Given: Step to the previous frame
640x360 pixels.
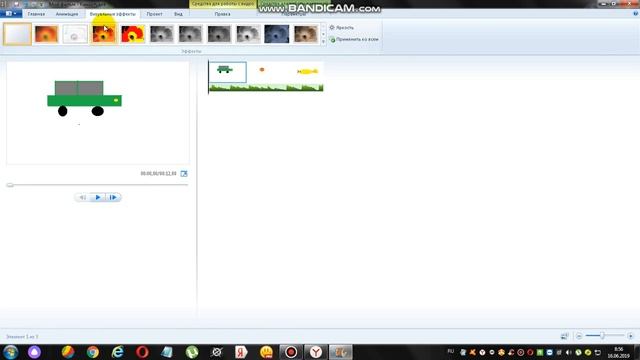Looking at the screenshot, I should point(82,198).
